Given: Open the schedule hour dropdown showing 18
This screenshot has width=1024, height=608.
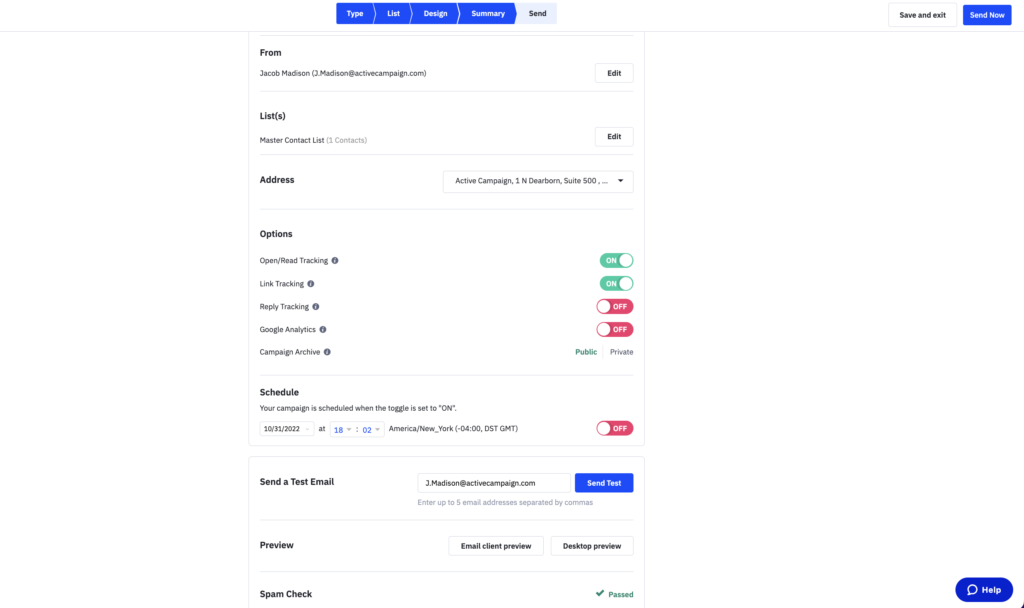Looking at the screenshot, I should tap(343, 429).
